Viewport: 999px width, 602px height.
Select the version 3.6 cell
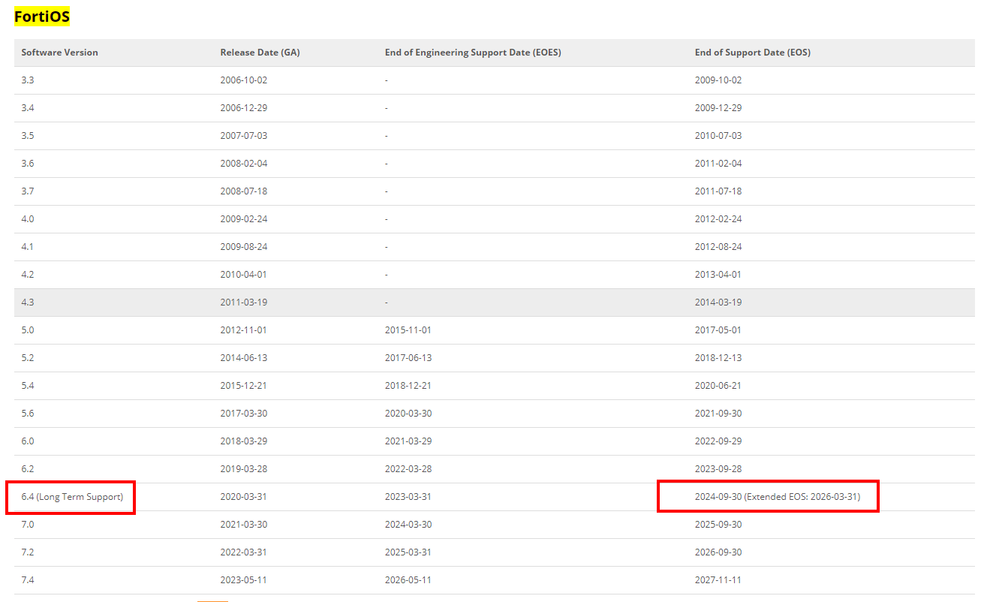(x=27, y=164)
